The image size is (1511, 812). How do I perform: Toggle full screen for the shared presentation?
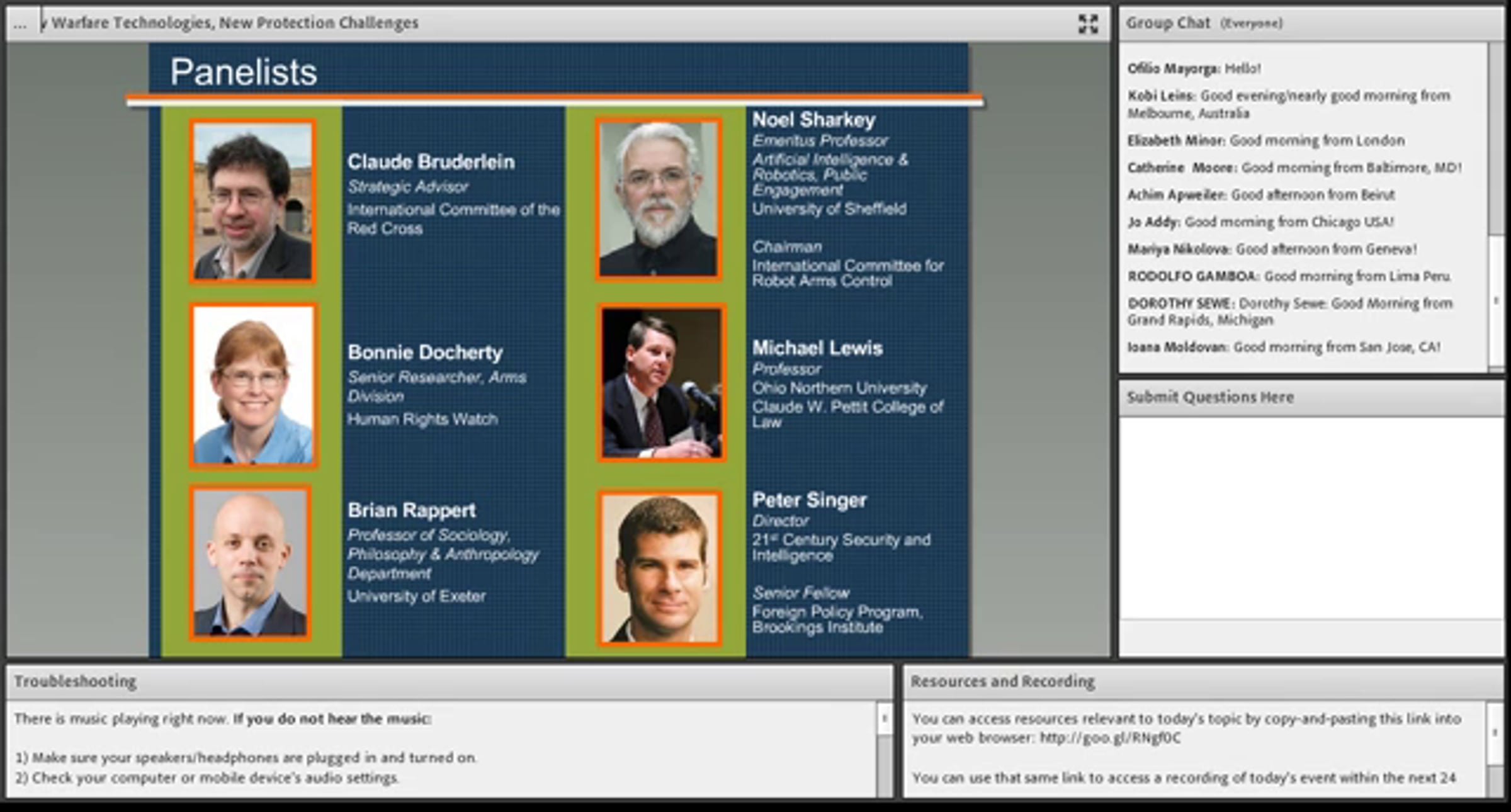(x=1088, y=24)
